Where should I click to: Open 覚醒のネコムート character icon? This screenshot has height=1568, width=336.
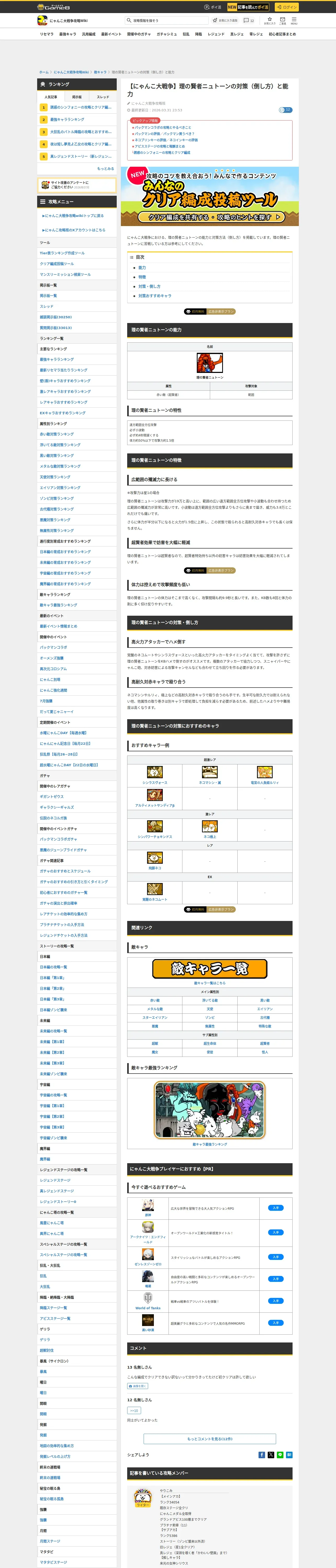[x=155, y=889]
